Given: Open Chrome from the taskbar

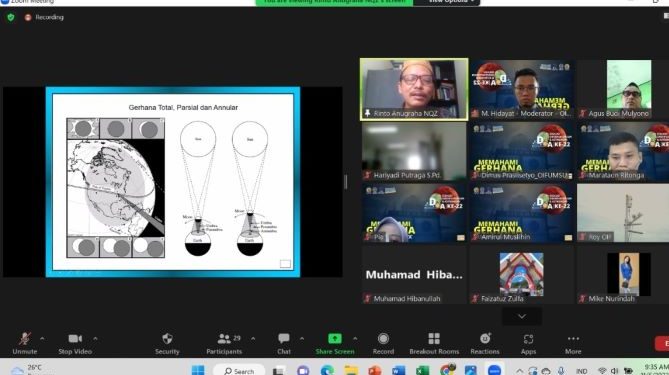Looking at the screenshot, I should (447, 370).
